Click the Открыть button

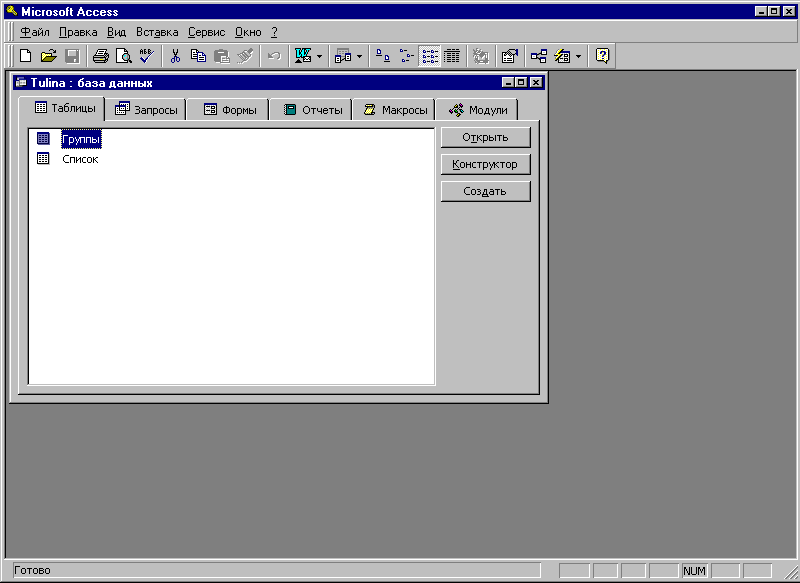486,137
